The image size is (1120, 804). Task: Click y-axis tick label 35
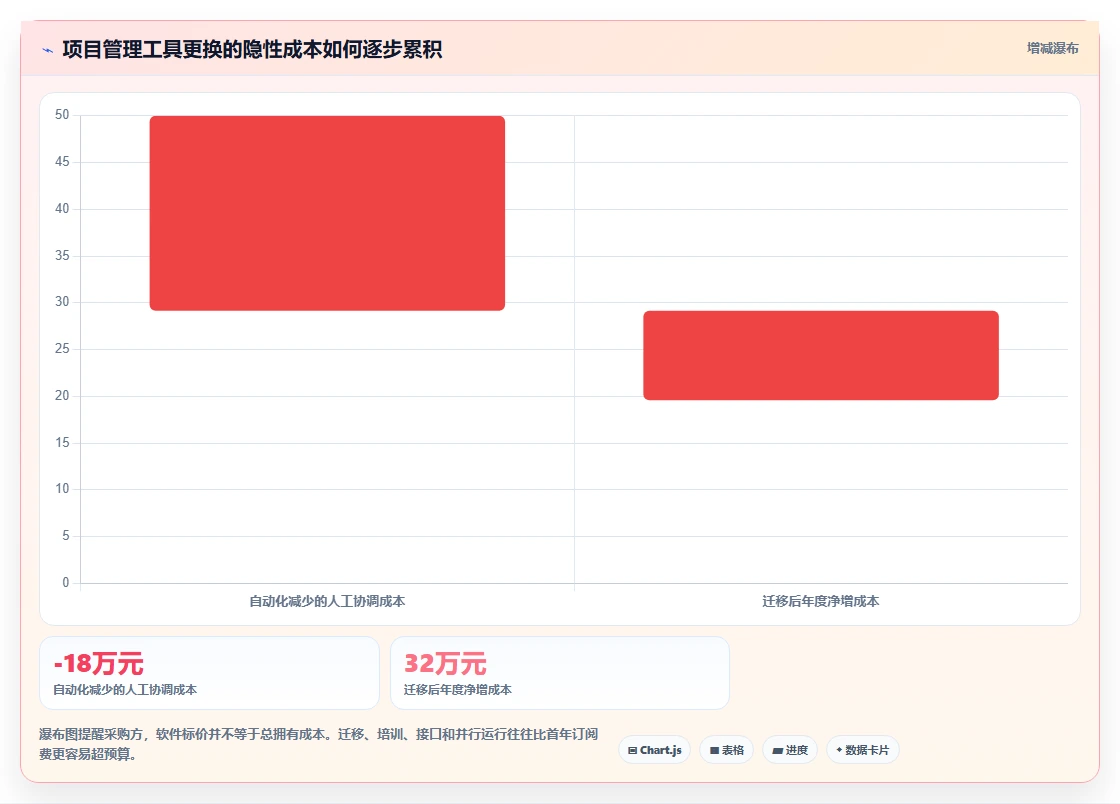tap(62, 256)
